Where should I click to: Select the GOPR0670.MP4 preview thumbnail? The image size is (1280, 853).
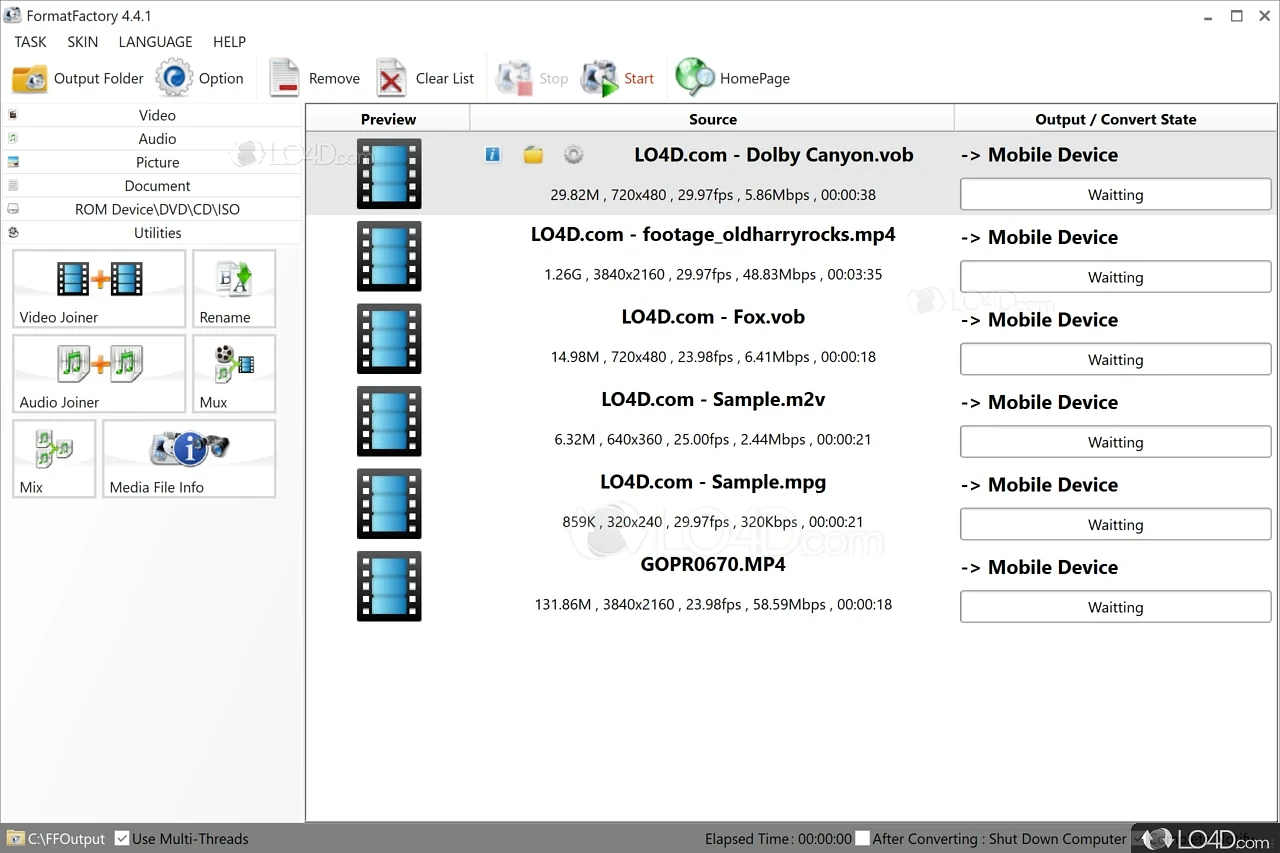(389, 586)
